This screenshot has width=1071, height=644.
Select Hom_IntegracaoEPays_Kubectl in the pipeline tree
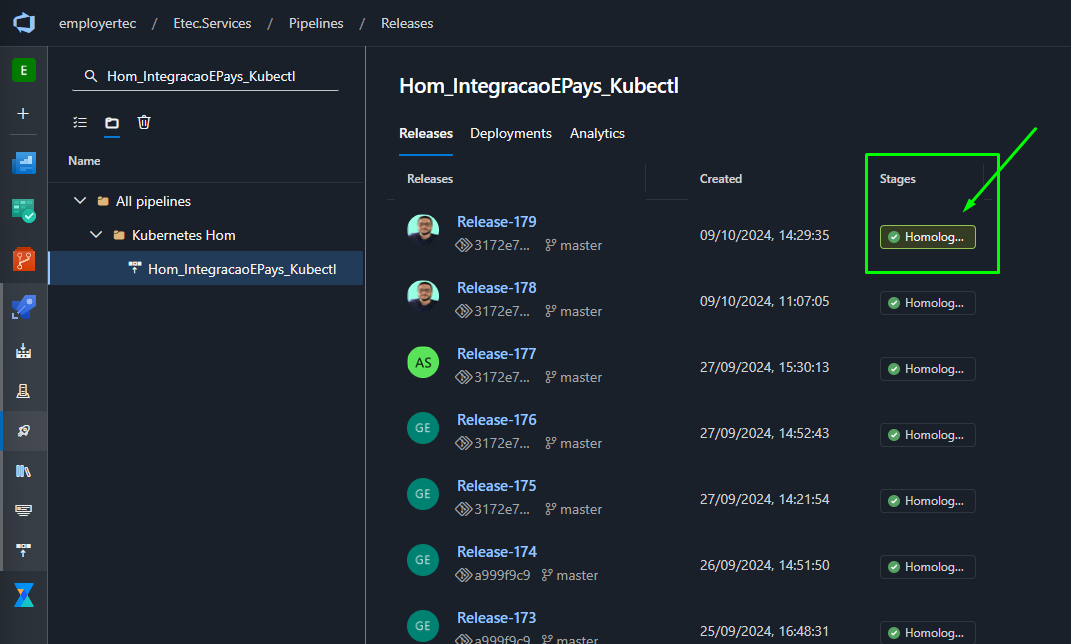(206, 268)
